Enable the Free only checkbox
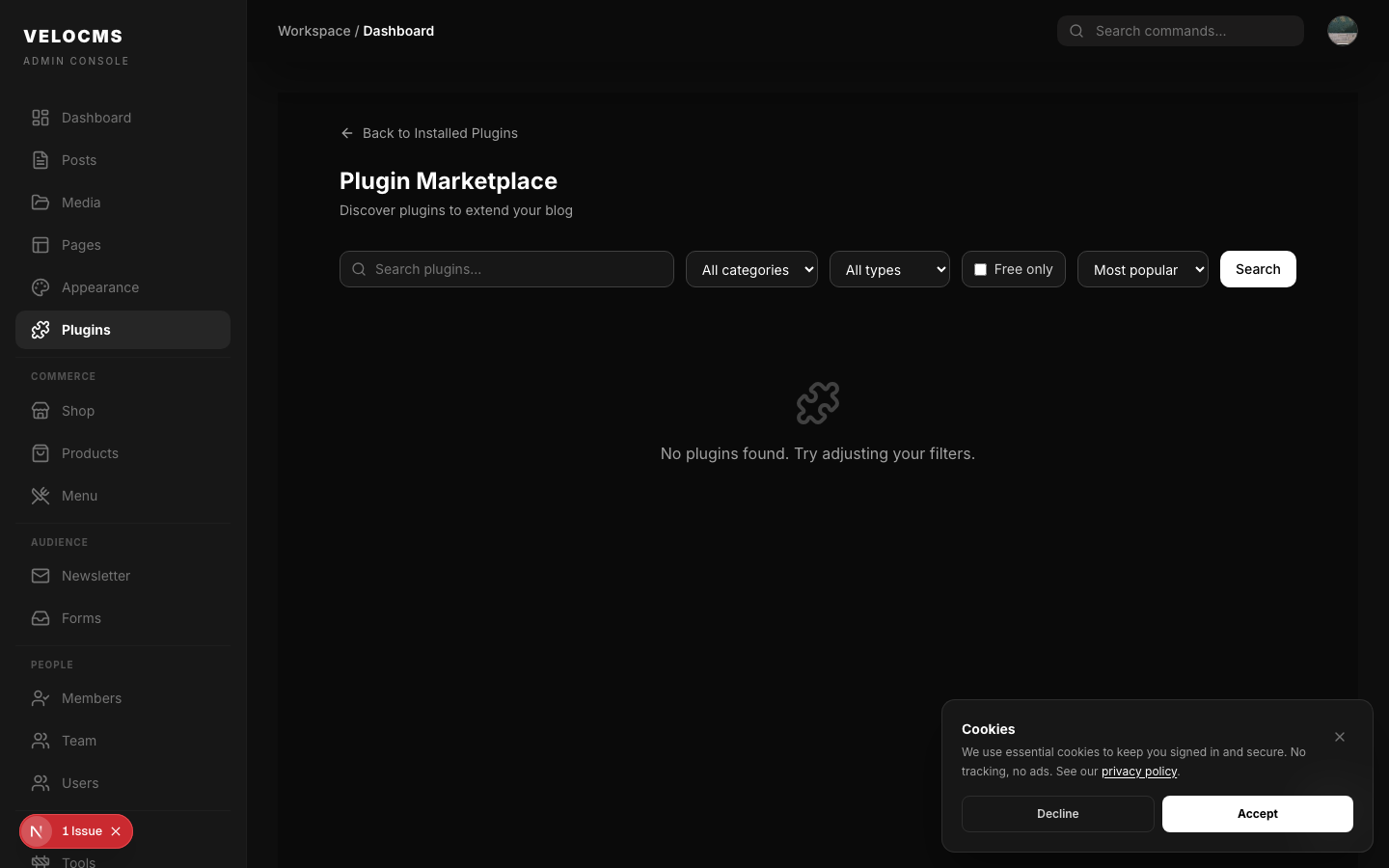1389x868 pixels. 980,269
